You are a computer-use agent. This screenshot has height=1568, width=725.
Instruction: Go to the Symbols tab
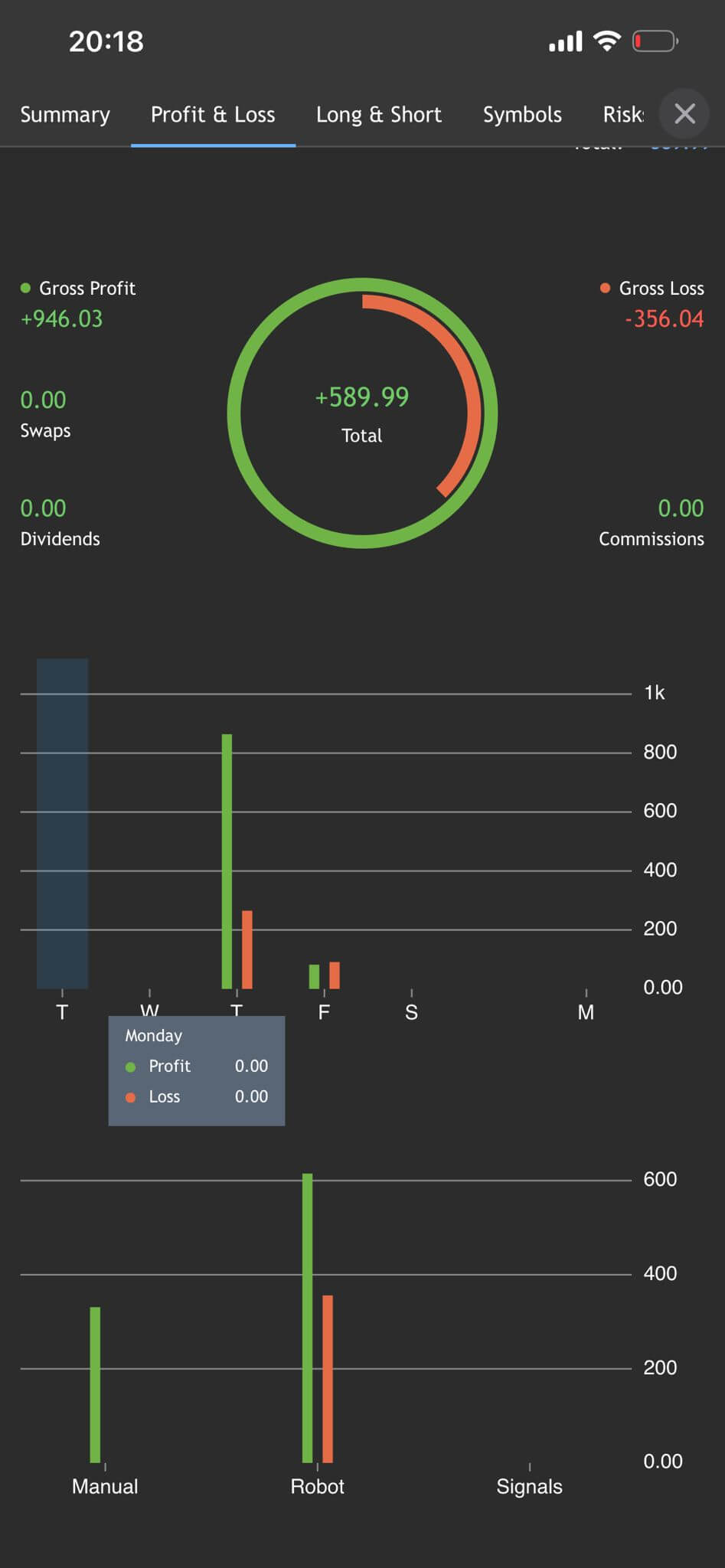coord(522,115)
